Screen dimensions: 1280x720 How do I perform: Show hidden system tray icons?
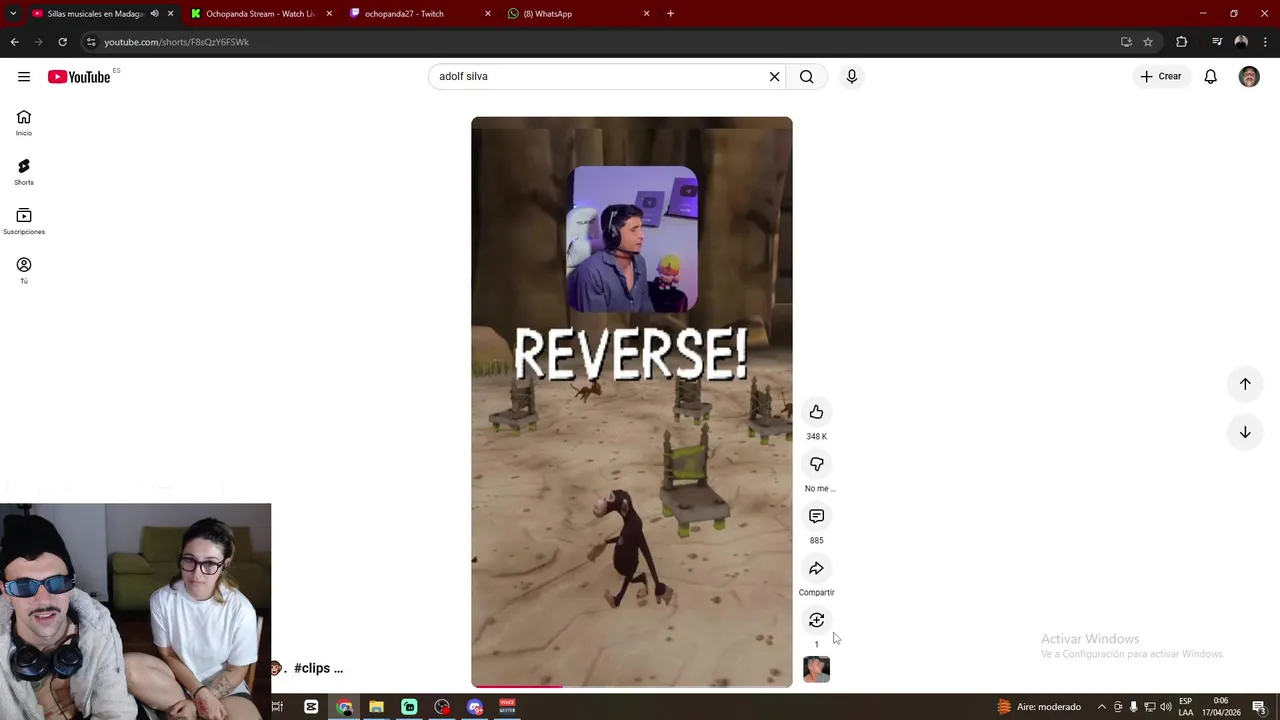tap(1102, 707)
